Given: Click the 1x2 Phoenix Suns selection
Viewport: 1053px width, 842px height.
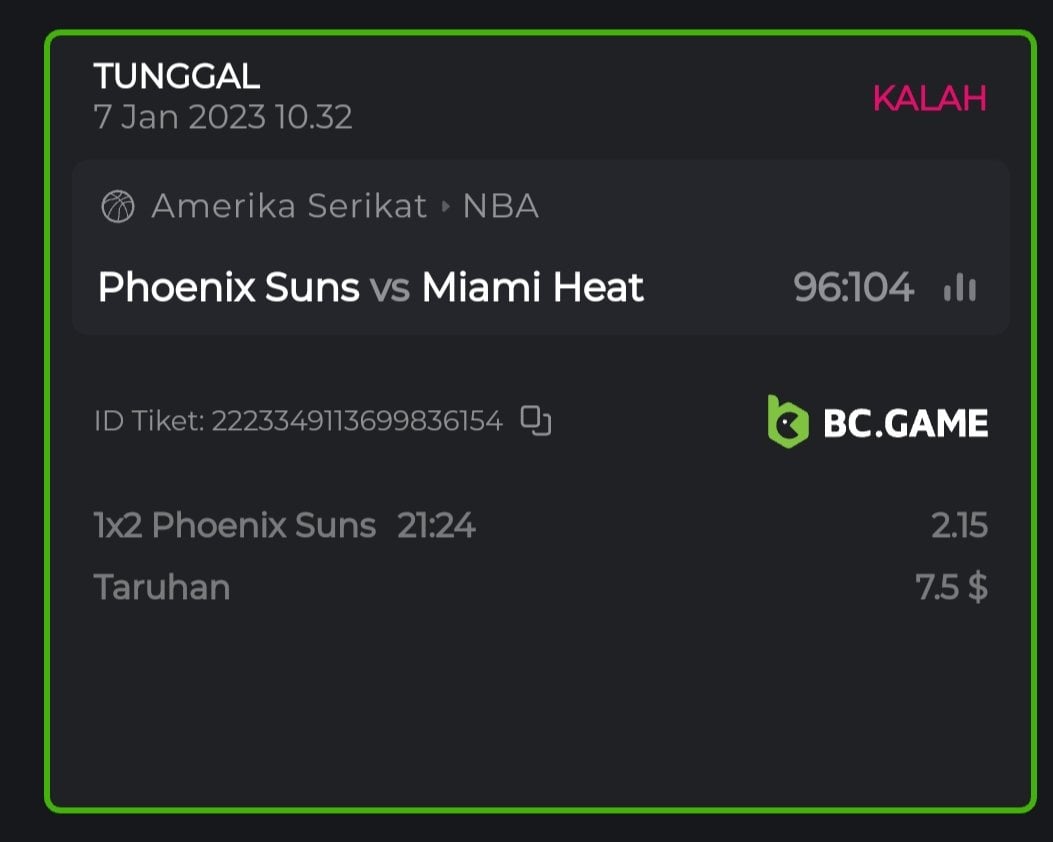Looking at the screenshot, I should (x=235, y=525).
